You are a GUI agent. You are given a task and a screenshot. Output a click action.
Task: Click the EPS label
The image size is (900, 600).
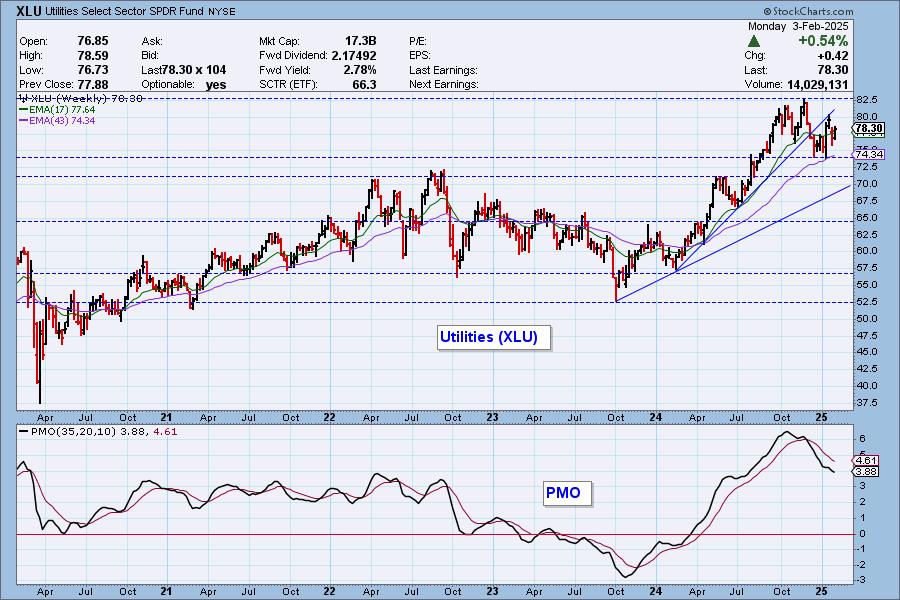pos(420,56)
